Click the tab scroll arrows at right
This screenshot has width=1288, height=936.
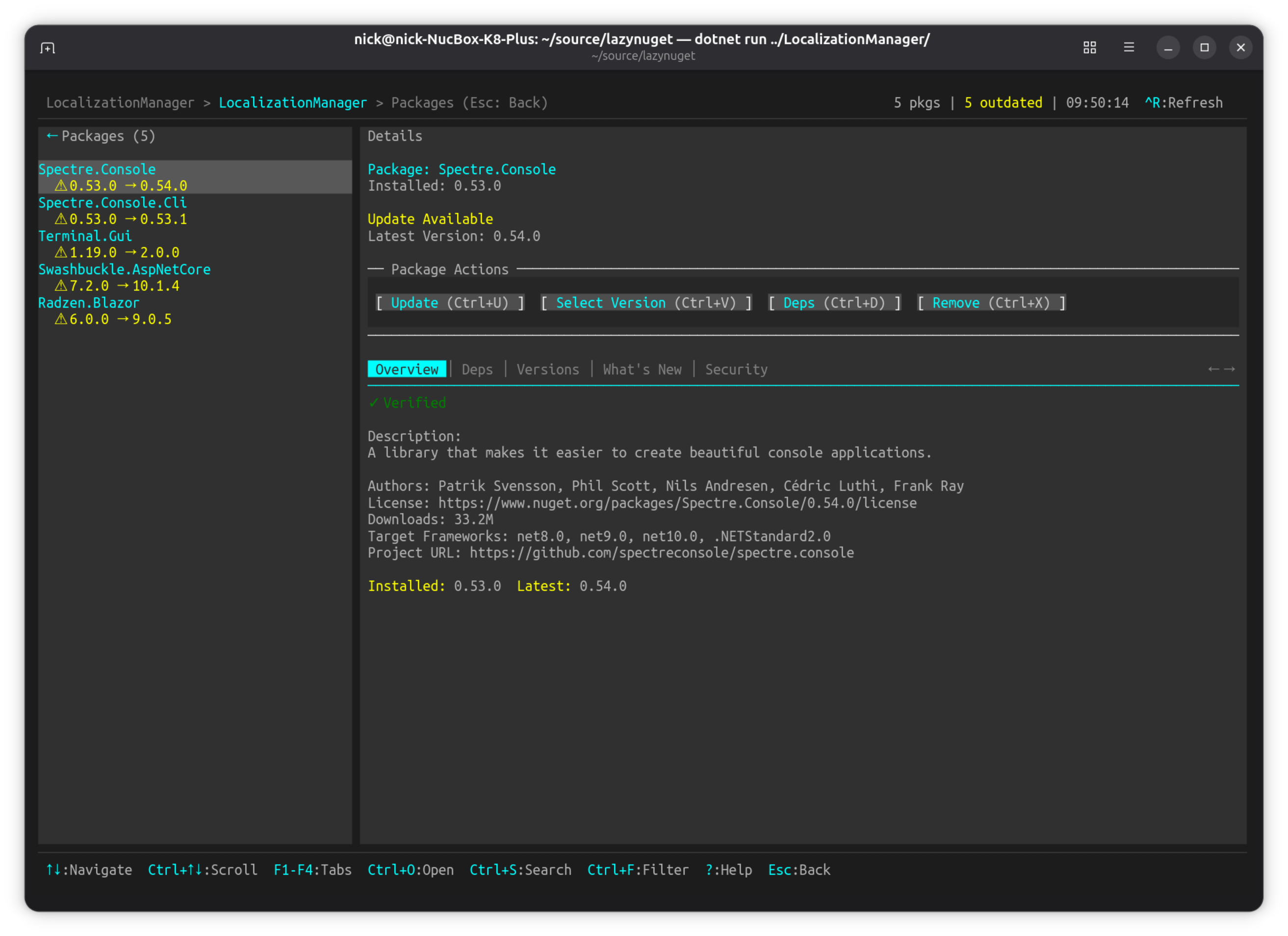coord(1221,369)
